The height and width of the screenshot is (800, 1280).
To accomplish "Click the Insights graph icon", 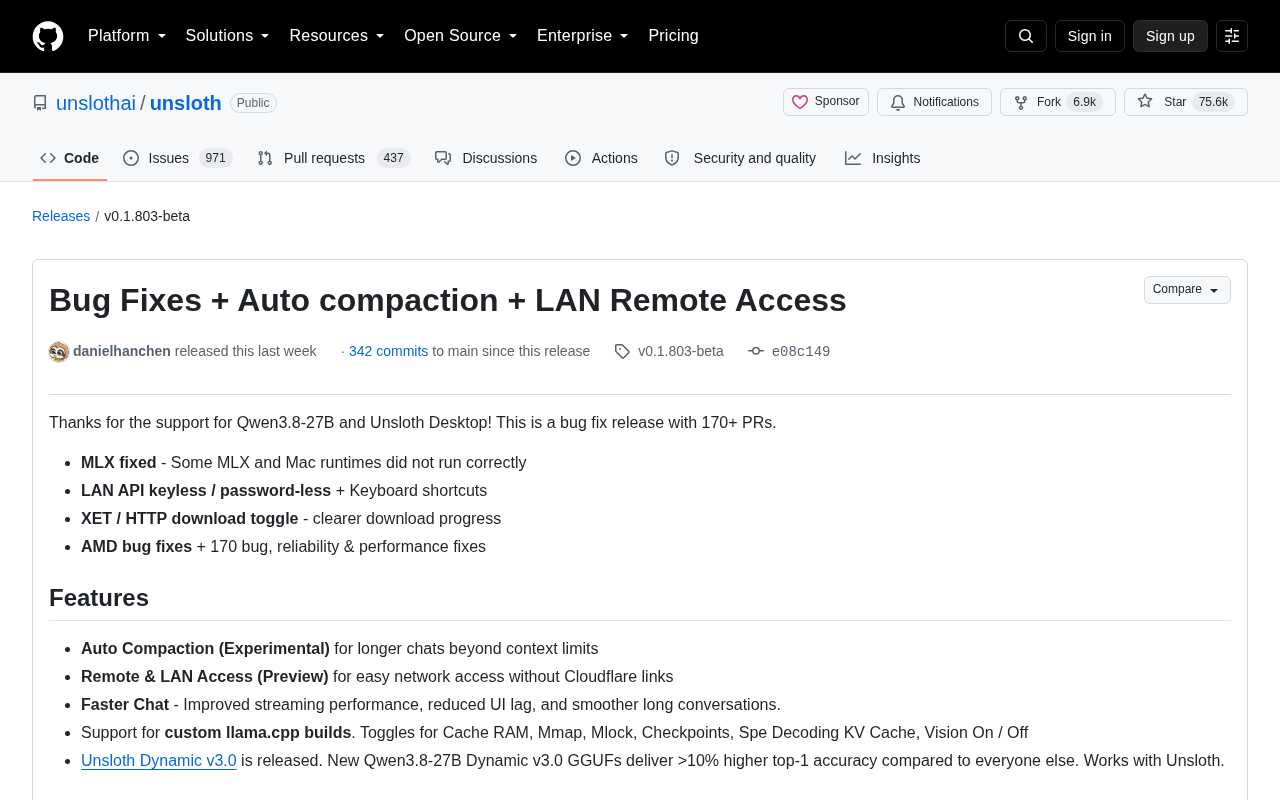I will 853,158.
